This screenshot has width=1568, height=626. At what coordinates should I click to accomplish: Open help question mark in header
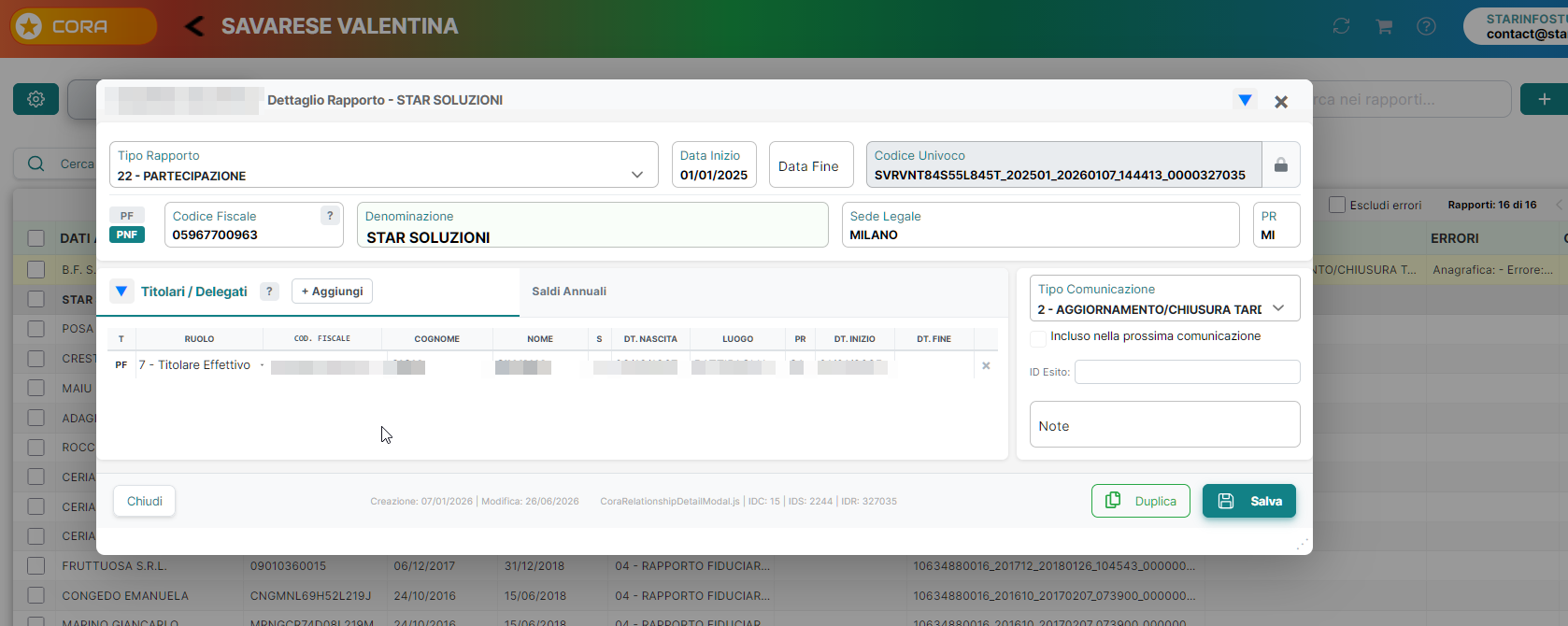coord(1426,26)
